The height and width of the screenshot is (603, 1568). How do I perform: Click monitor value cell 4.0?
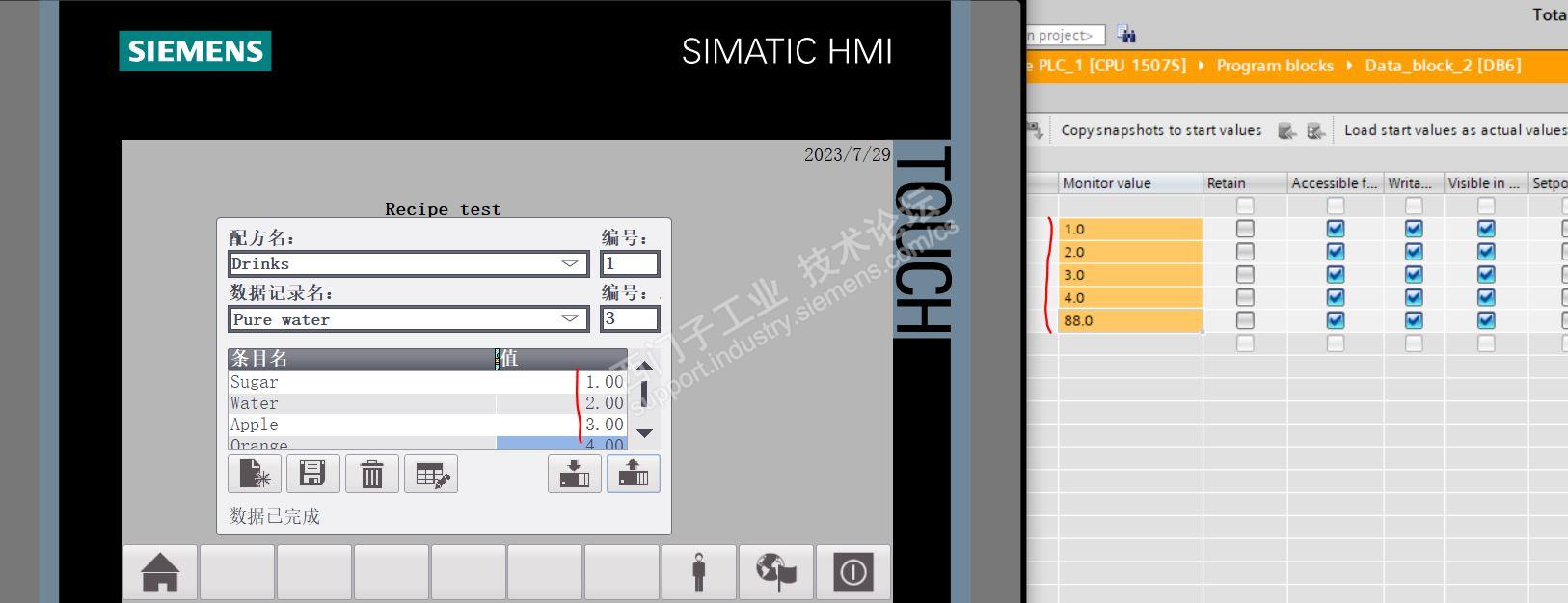click(1130, 297)
